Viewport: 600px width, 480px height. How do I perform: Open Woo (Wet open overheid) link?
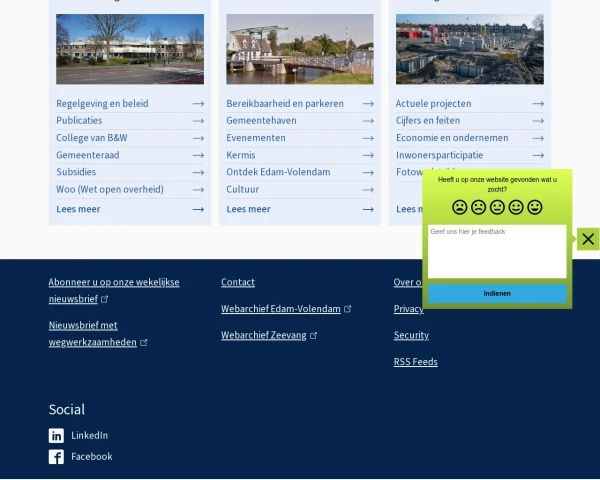coord(110,189)
